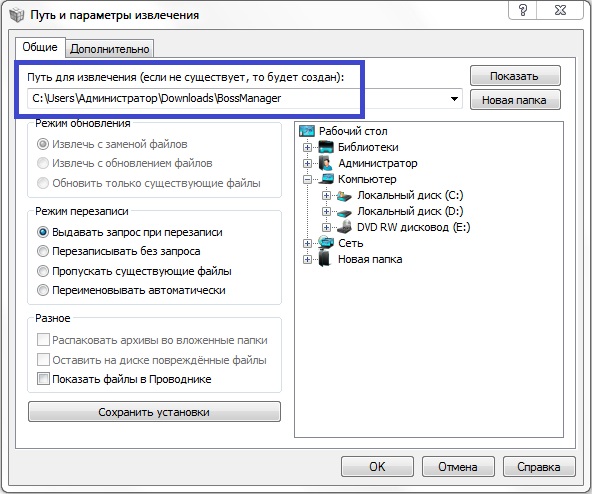Click the Компьютер computer icon
592x494 pixels.
click(326, 179)
